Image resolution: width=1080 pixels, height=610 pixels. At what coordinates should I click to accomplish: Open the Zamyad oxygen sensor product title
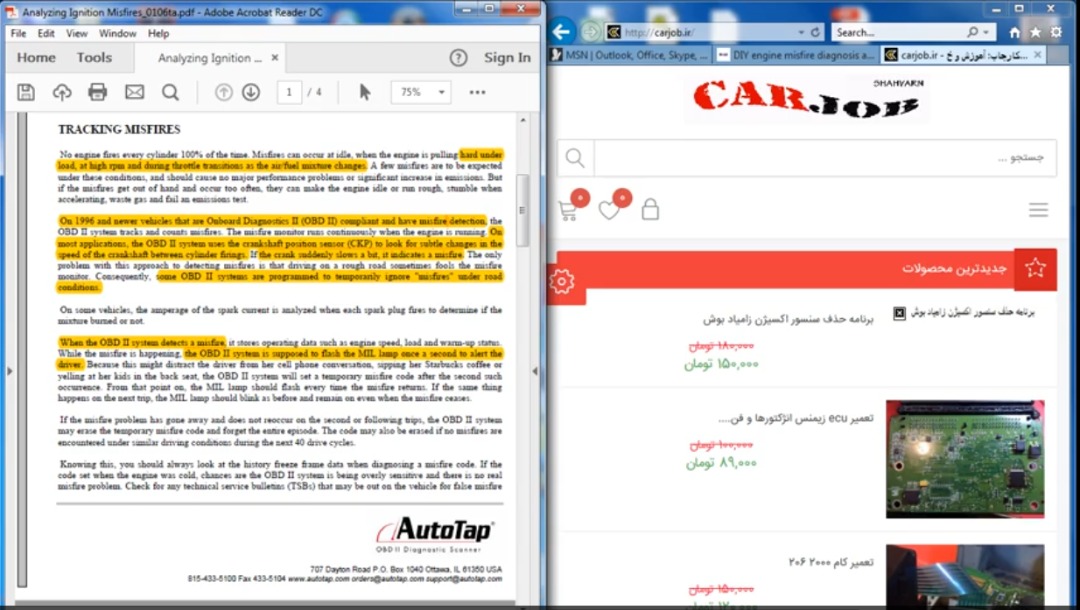[x=788, y=319]
